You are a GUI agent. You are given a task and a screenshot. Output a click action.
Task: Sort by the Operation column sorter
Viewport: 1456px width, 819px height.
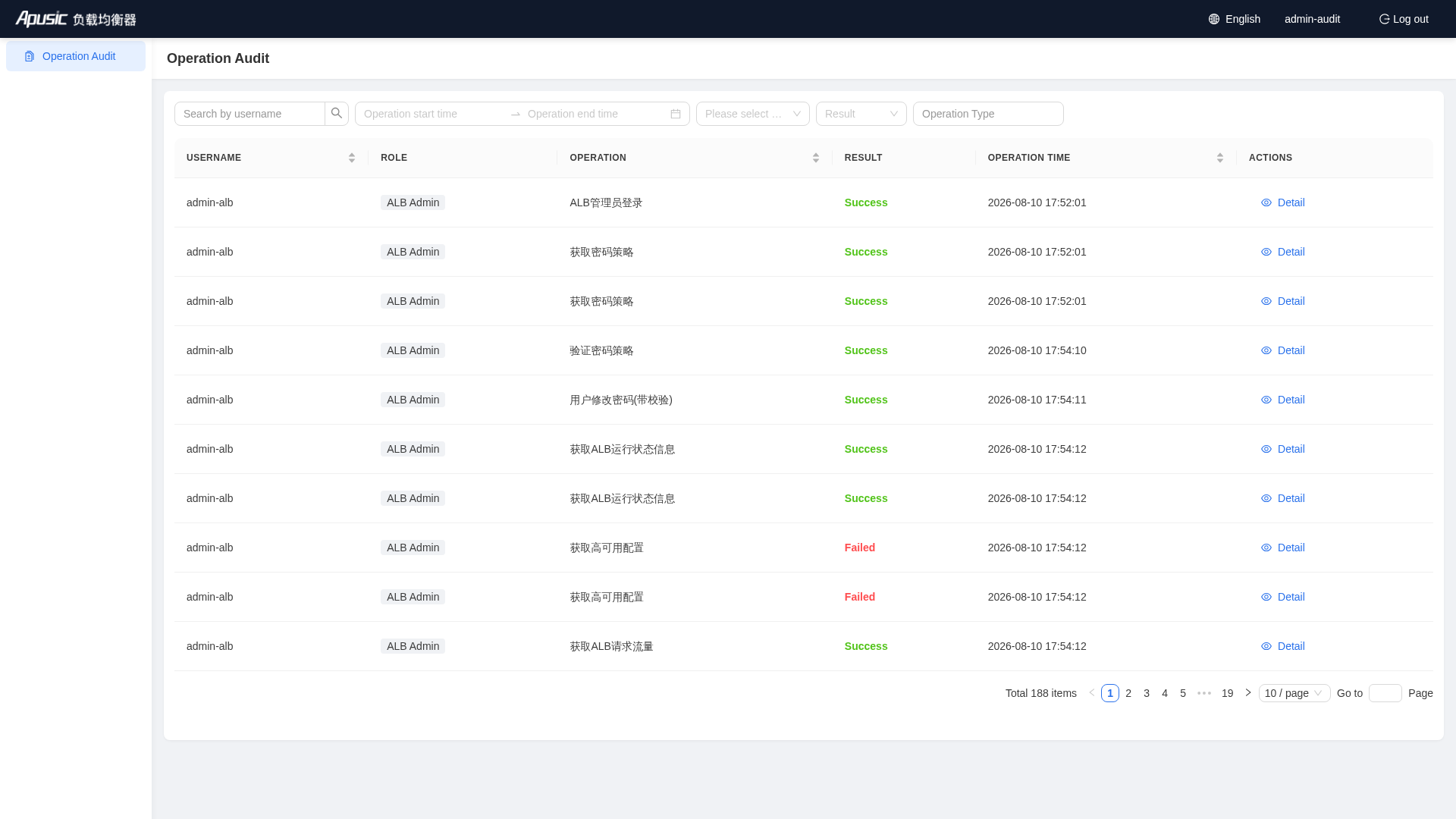(816, 158)
